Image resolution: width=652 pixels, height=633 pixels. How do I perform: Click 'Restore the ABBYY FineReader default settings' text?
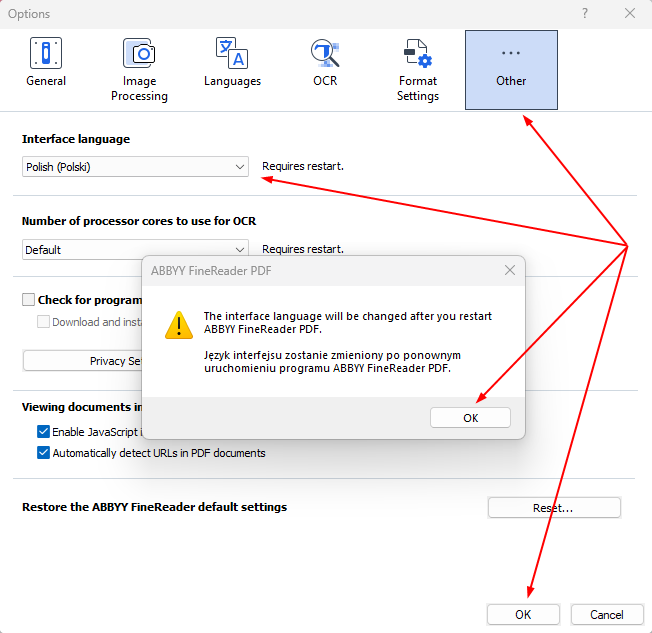tap(154, 507)
